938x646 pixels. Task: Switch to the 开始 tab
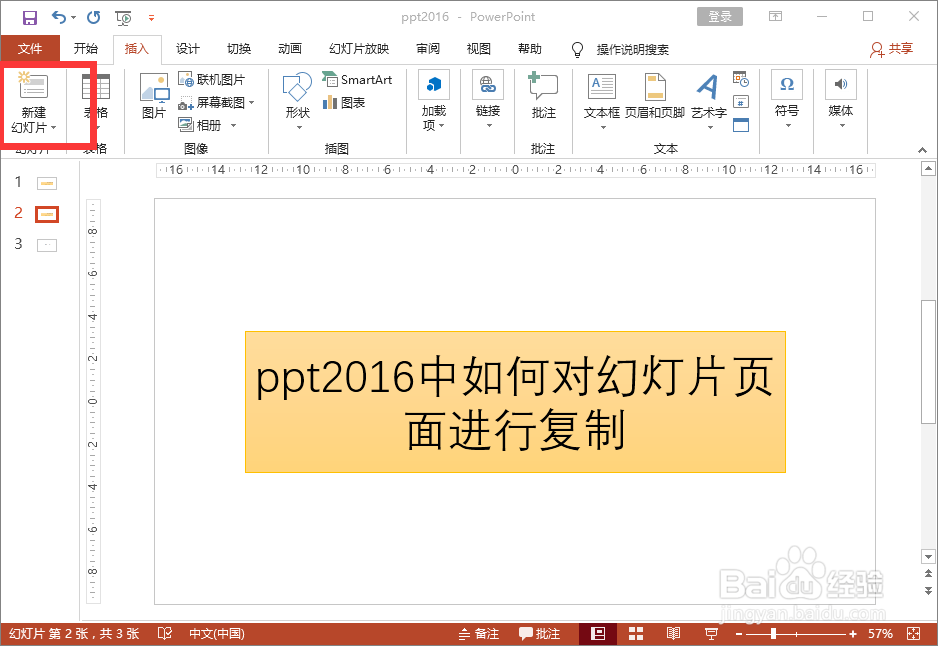coord(86,48)
